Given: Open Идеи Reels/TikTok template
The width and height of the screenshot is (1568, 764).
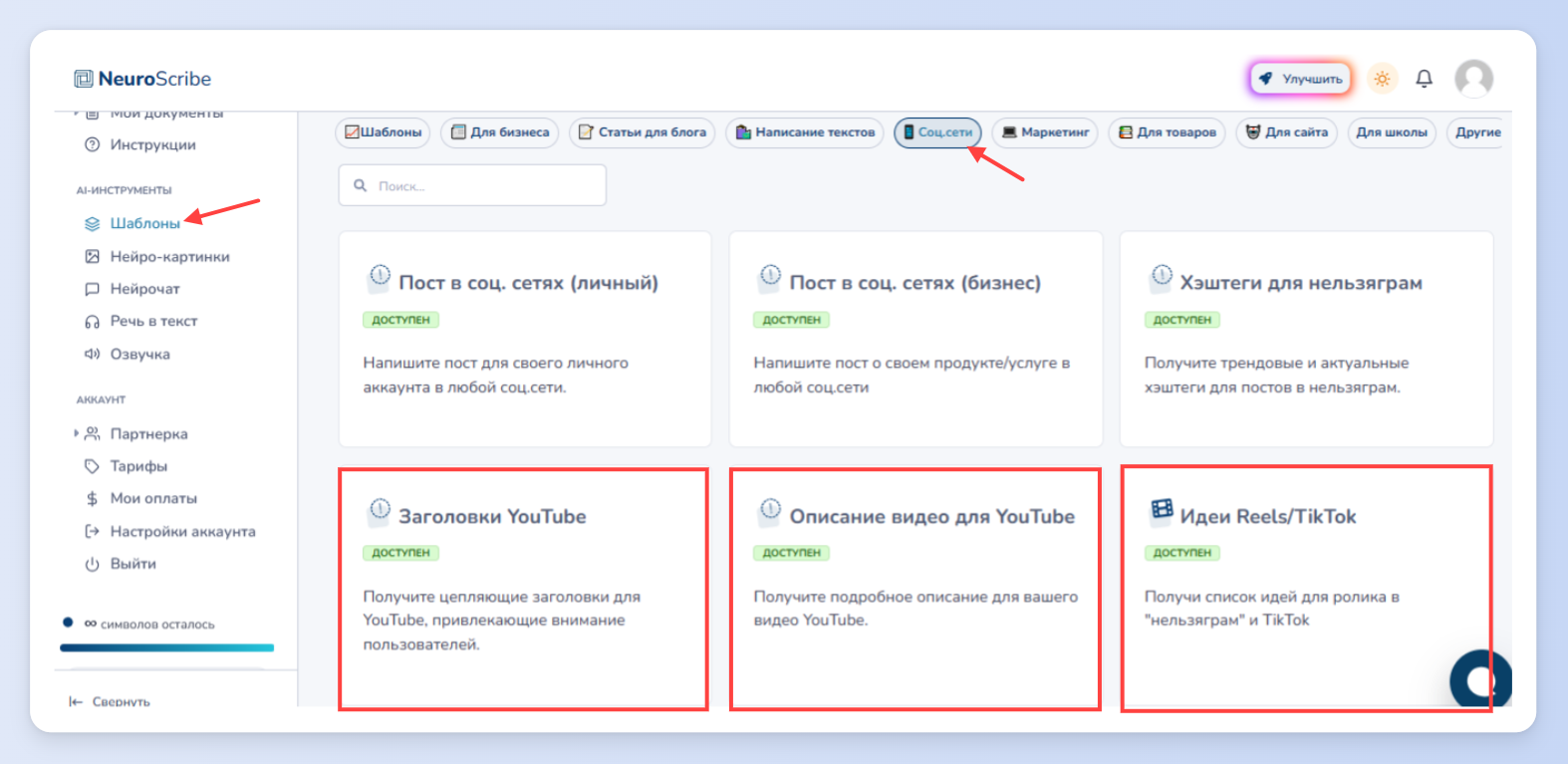Looking at the screenshot, I should point(1306,589).
